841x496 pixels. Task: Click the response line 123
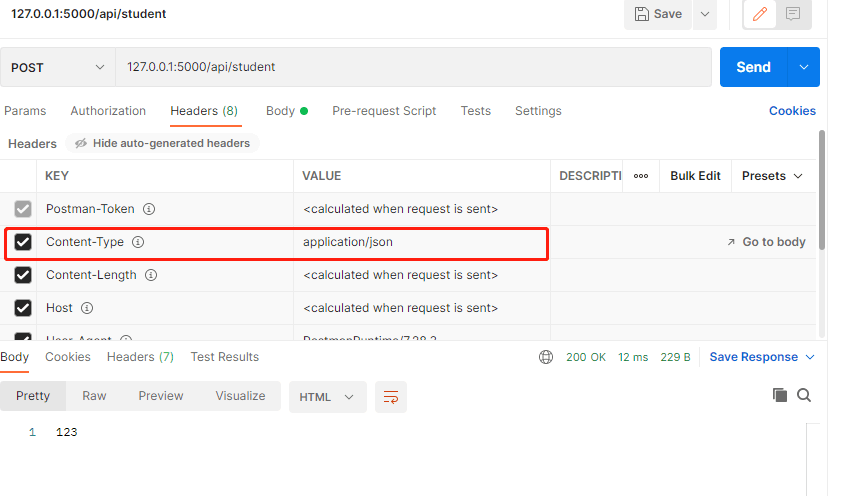pyautogui.click(x=67, y=432)
